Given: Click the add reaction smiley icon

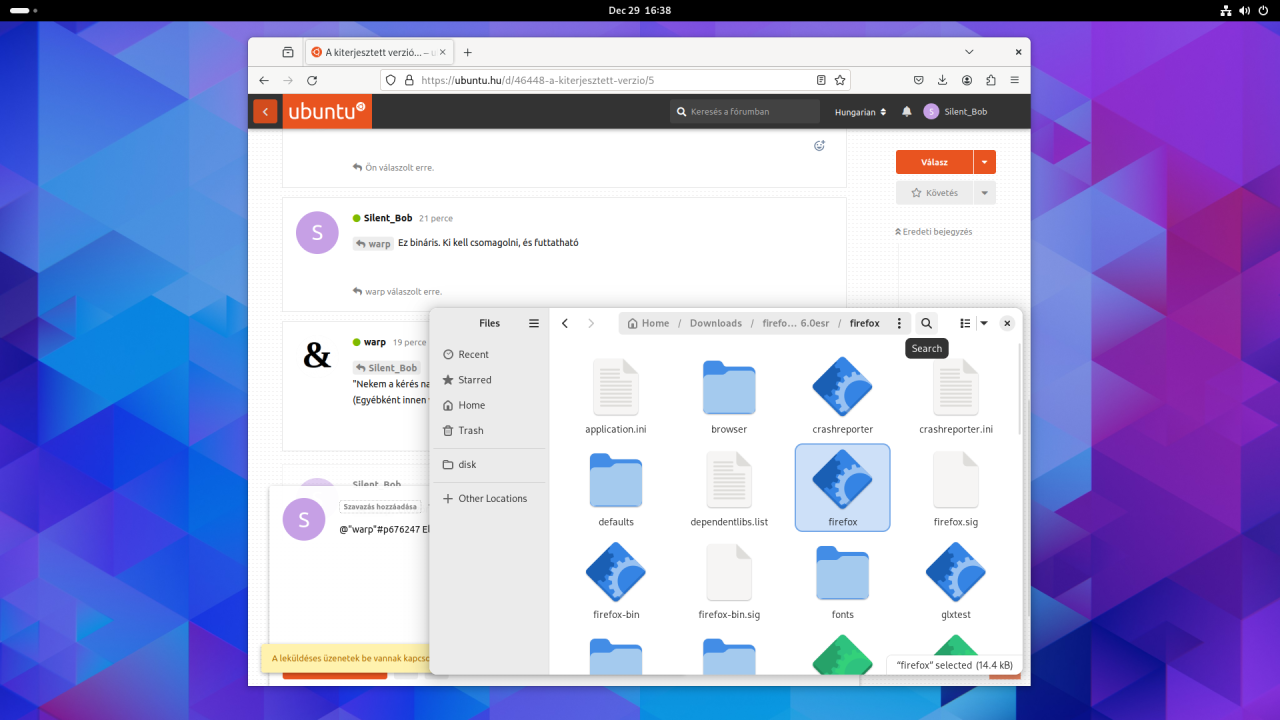Looking at the screenshot, I should (x=819, y=146).
